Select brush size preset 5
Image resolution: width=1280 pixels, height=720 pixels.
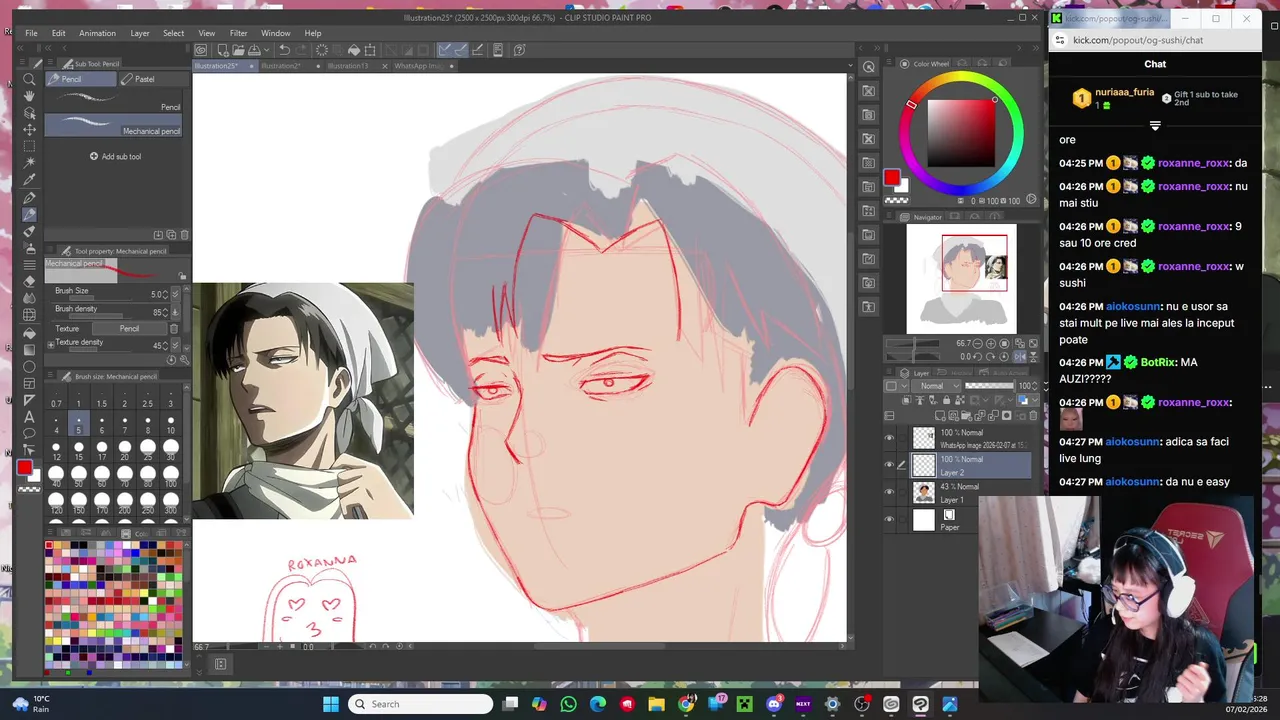click(78, 424)
